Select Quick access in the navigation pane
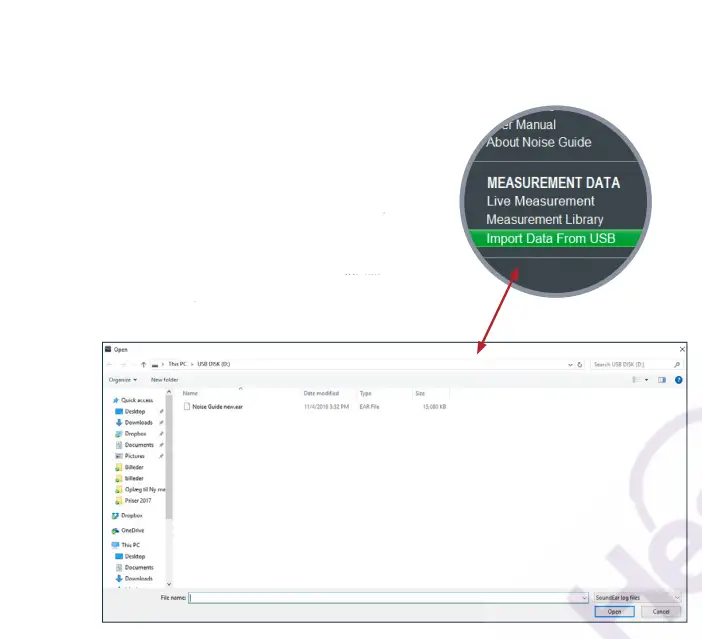 click(x=137, y=400)
